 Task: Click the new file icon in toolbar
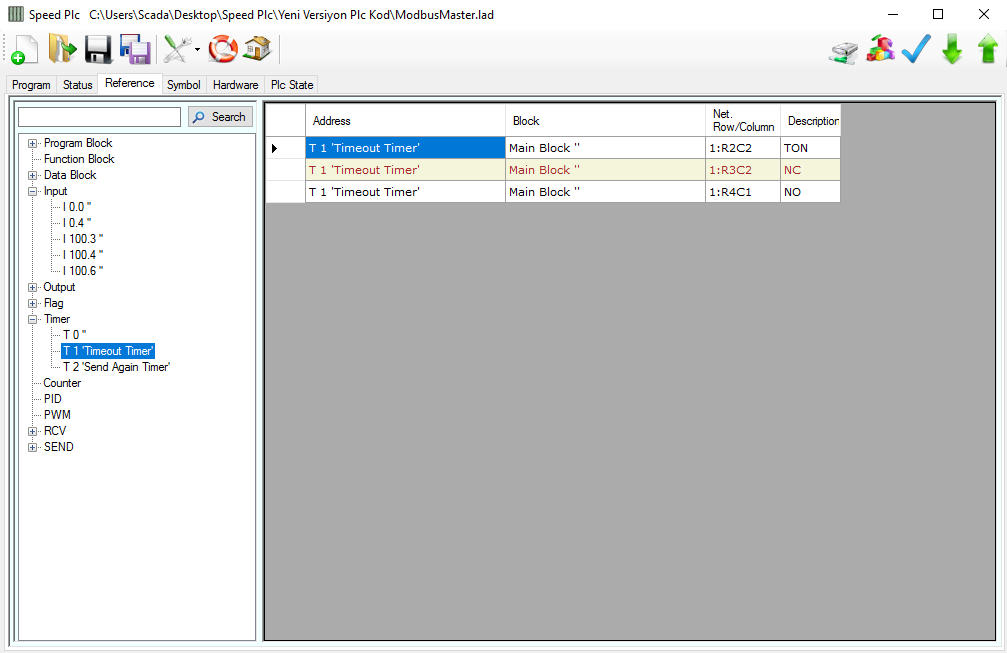tap(24, 49)
